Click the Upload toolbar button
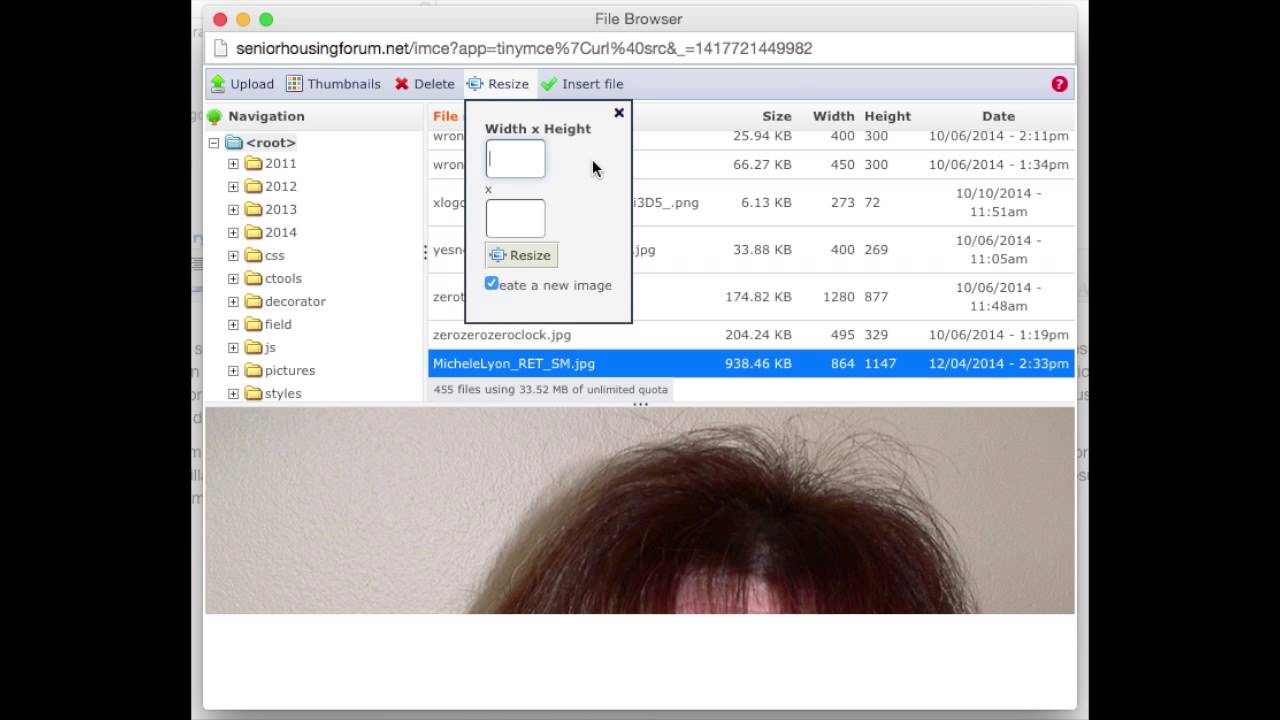 coord(242,84)
